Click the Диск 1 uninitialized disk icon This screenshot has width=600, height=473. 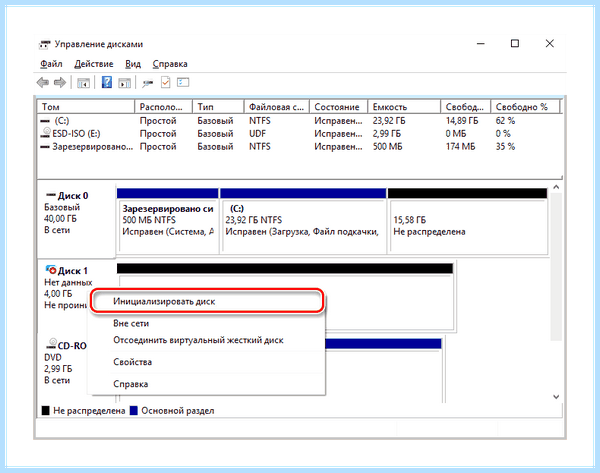[51, 270]
